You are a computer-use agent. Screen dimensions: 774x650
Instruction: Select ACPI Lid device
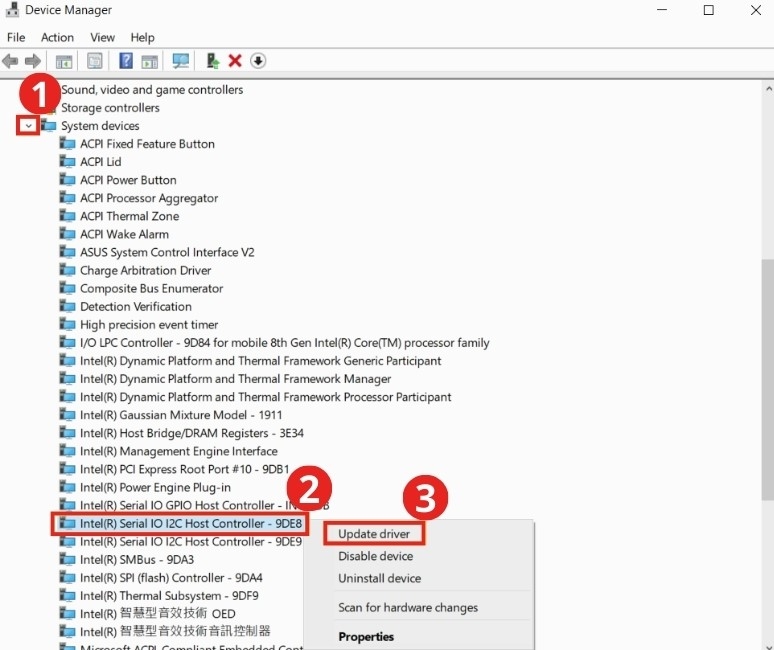(101, 162)
